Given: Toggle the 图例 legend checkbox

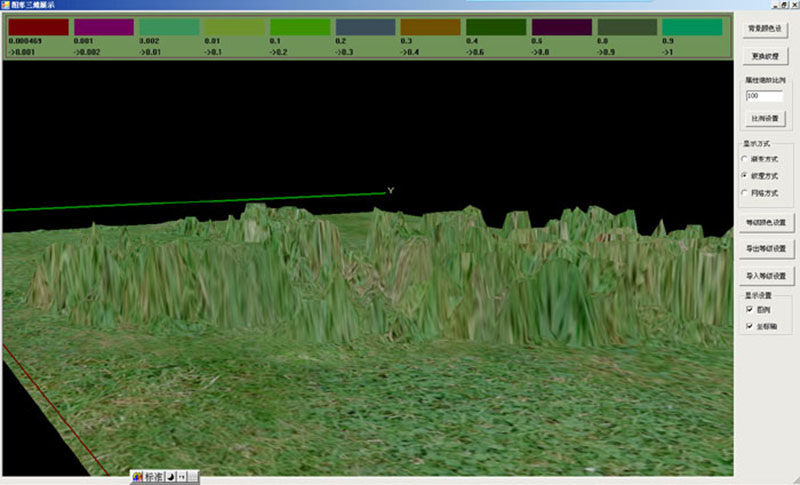Looking at the screenshot, I should coord(747,310).
